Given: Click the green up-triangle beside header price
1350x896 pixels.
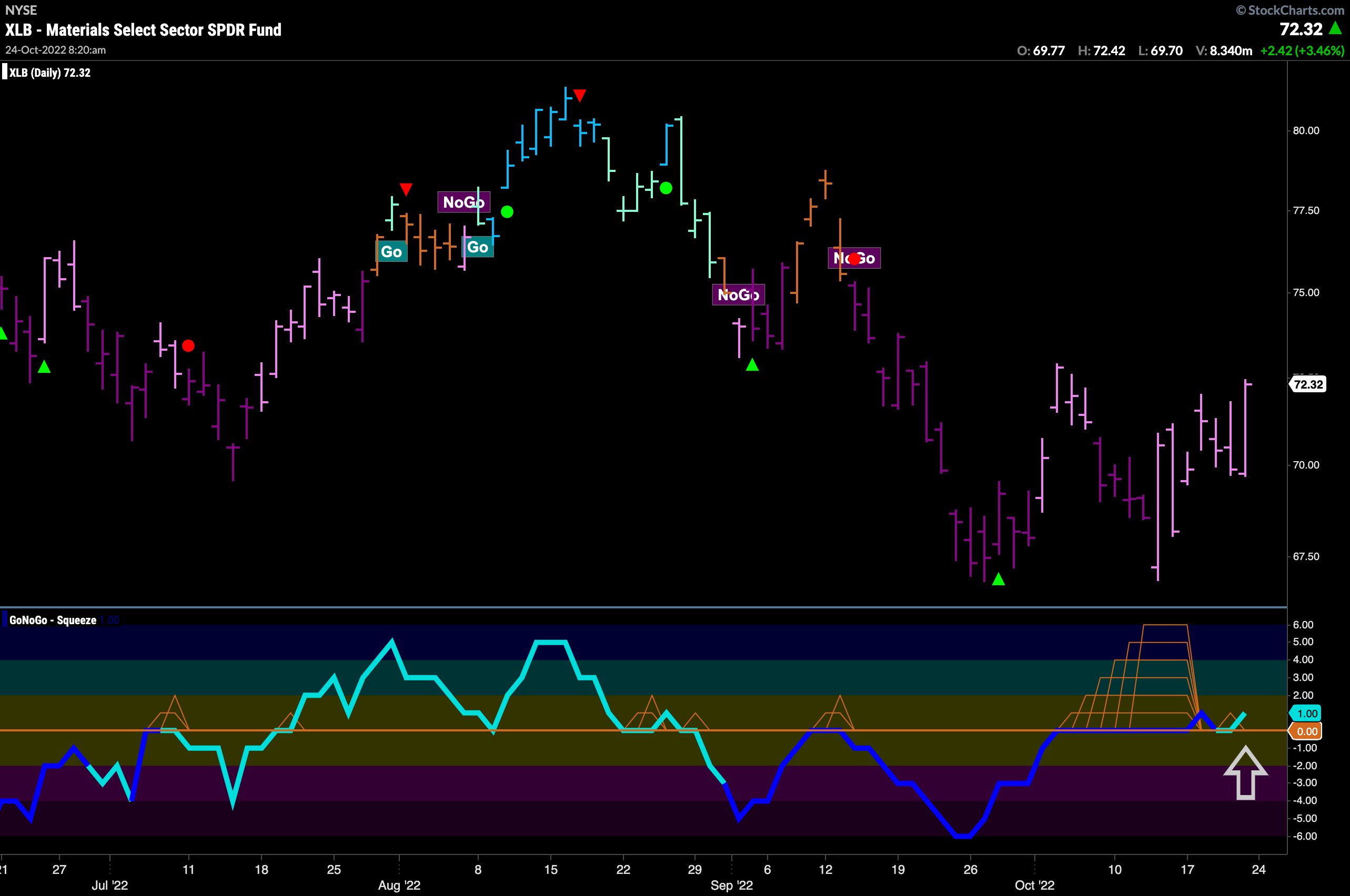Looking at the screenshot, I should 1335,28.
